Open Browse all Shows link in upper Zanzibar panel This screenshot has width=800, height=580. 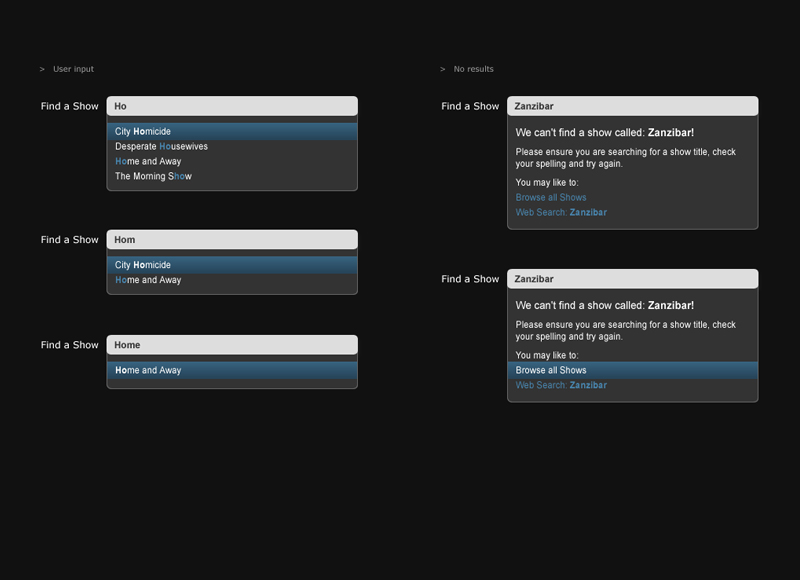551,198
